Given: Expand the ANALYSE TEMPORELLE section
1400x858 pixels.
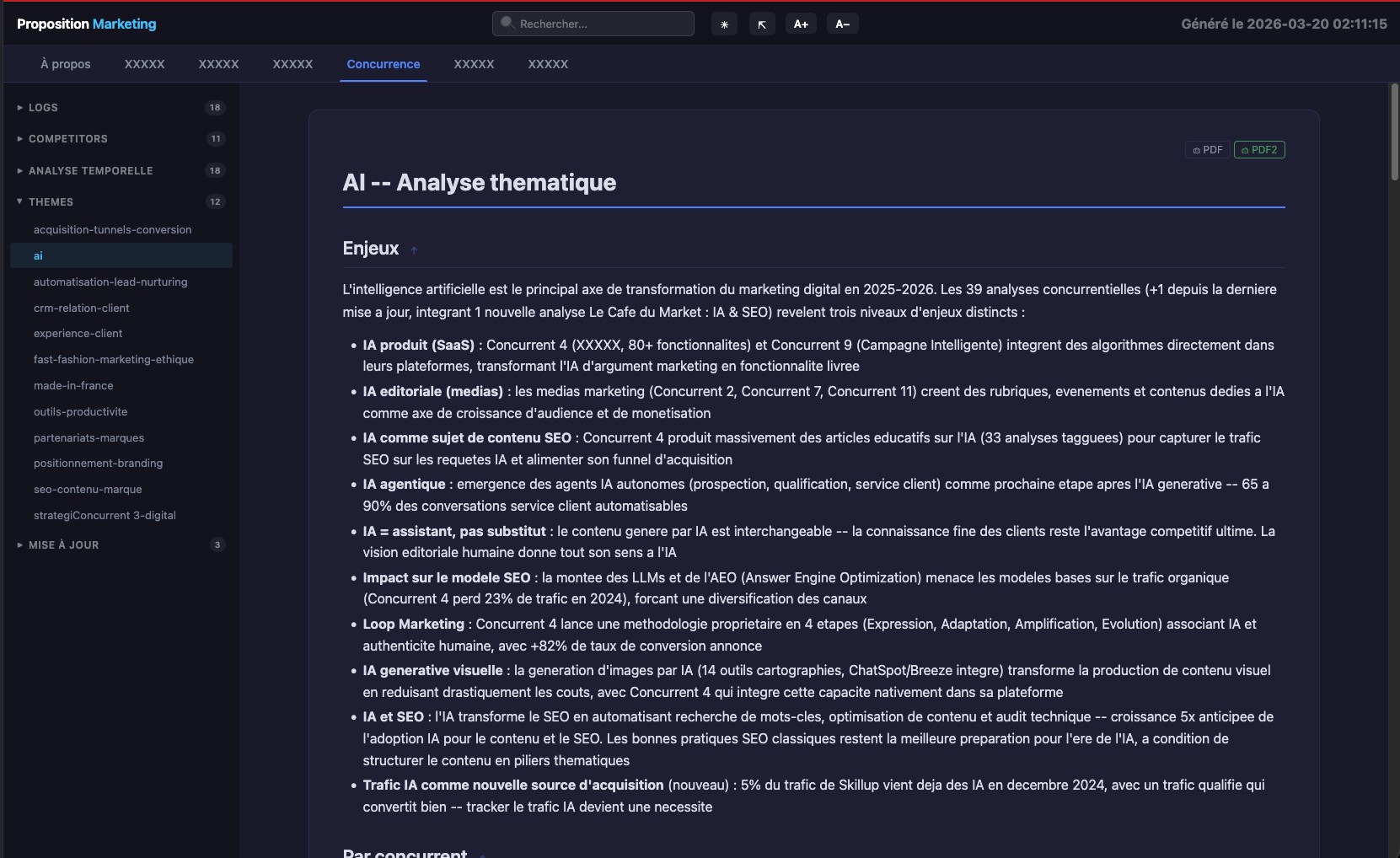Looking at the screenshot, I should coord(91,171).
